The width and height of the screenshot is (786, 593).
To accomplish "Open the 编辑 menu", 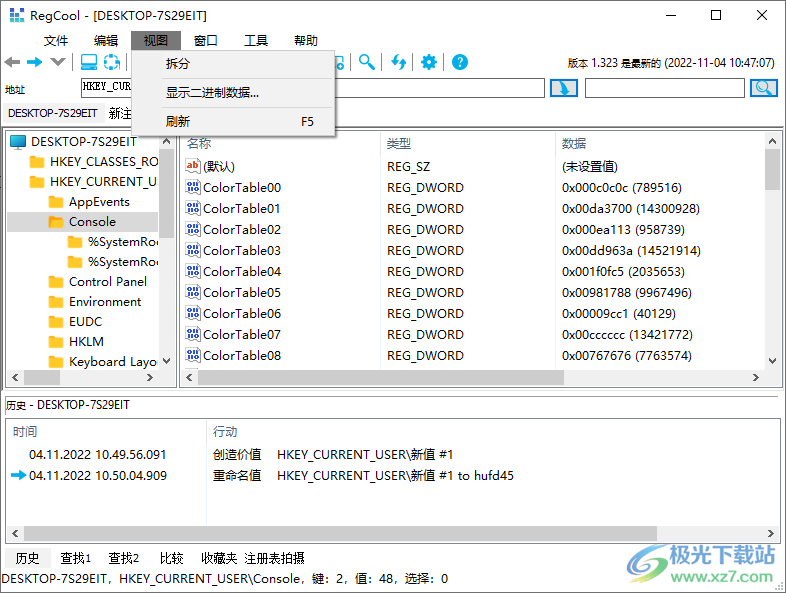I will click(x=106, y=41).
